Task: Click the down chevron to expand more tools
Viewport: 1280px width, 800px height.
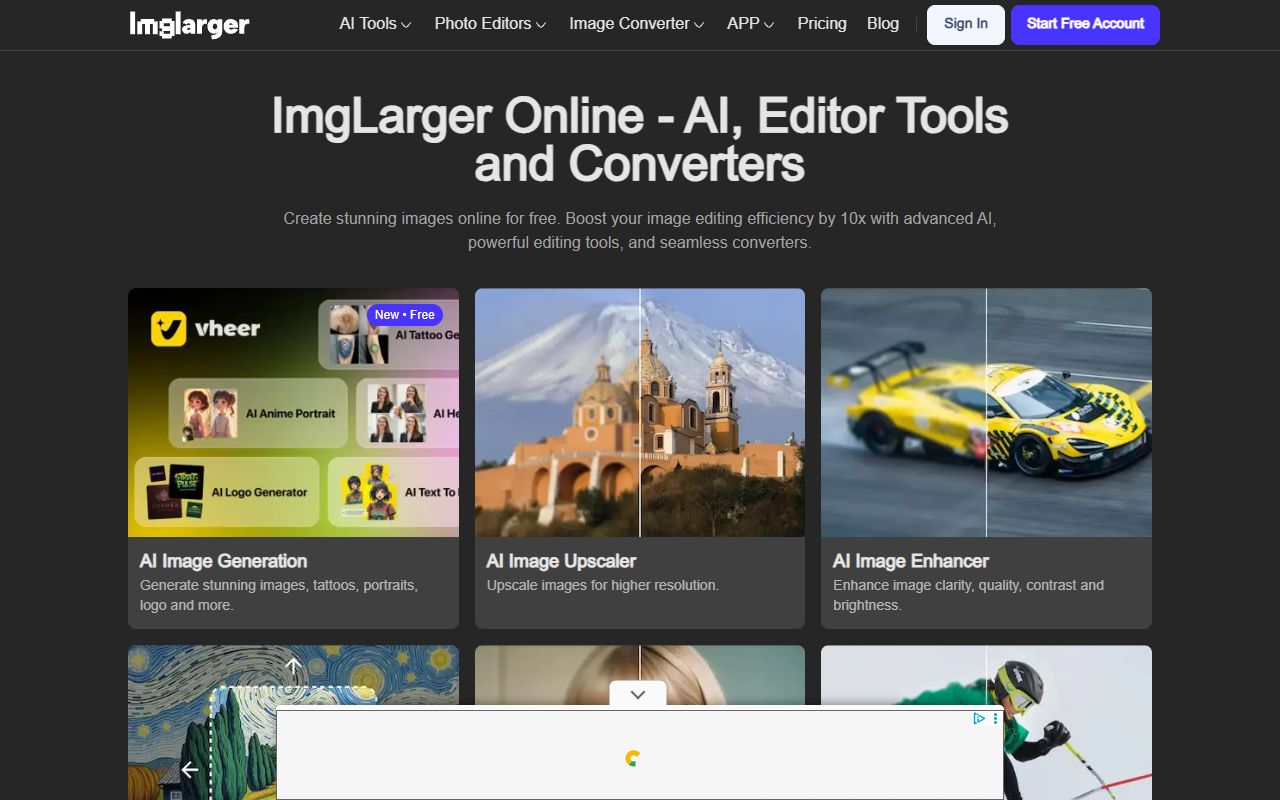Action: point(639,693)
